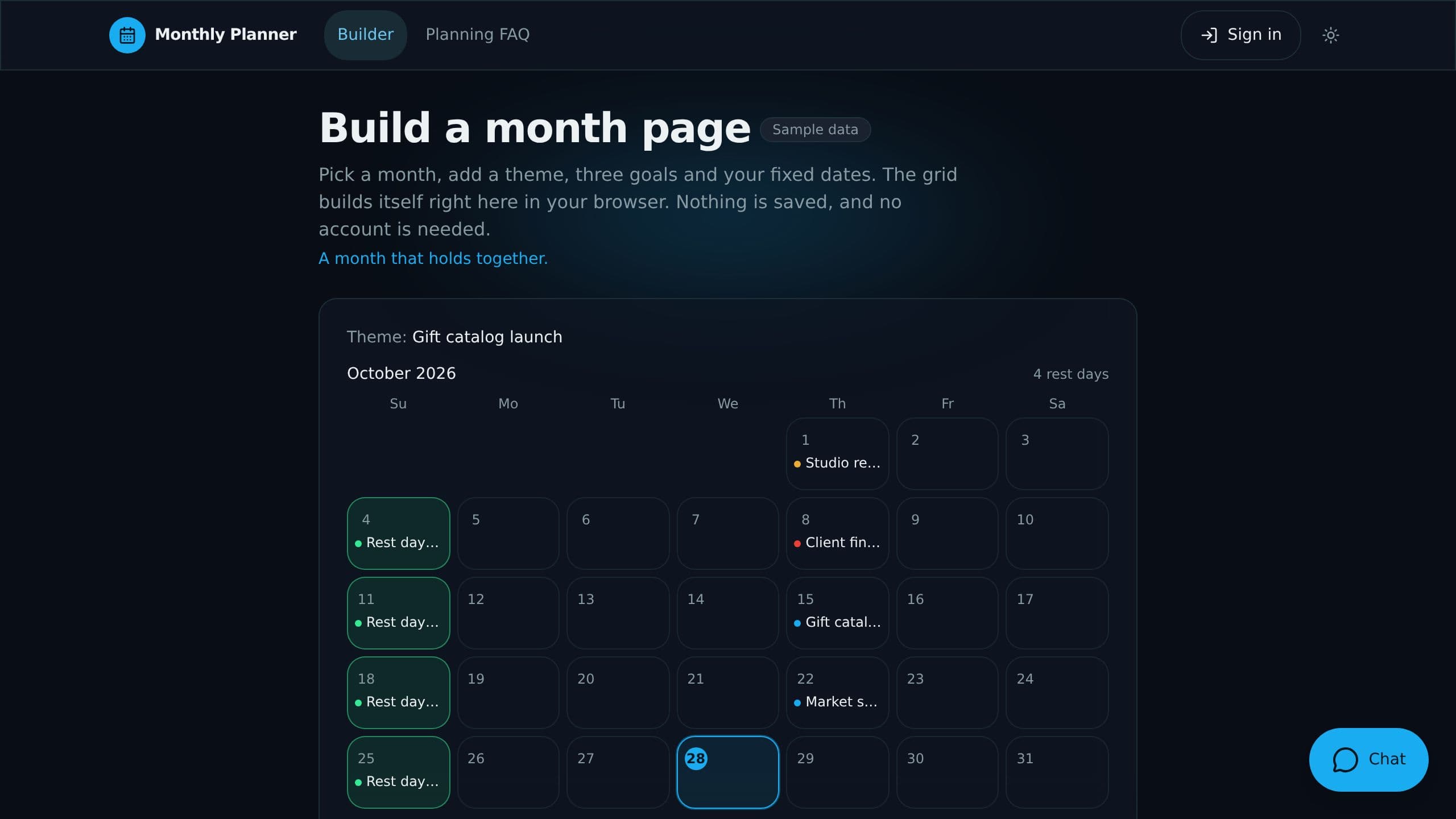This screenshot has height=819, width=1456.
Task: Select the highlighted day 28 cell
Action: [x=727, y=772]
